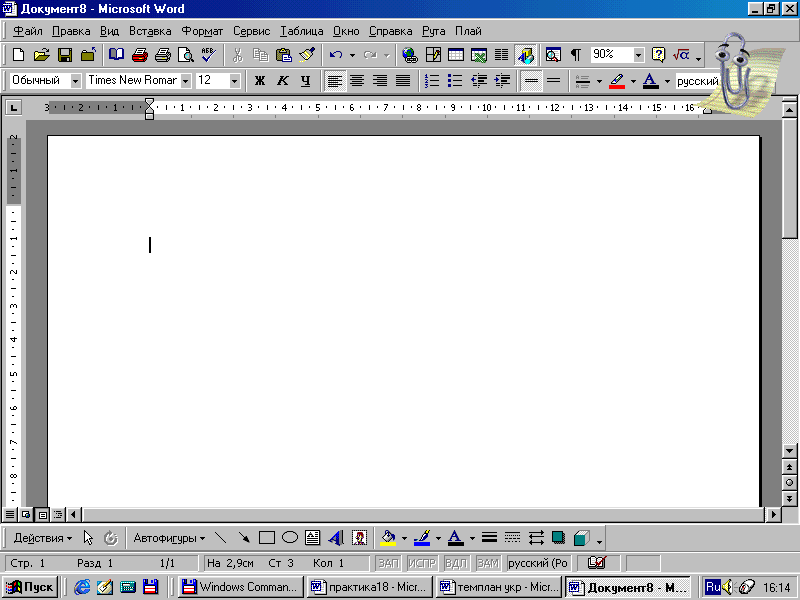Image resolution: width=800 pixels, height=600 pixels.
Task: Open the 90% zoom dropdown
Action: pyautogui.click(x=638, y=55)
